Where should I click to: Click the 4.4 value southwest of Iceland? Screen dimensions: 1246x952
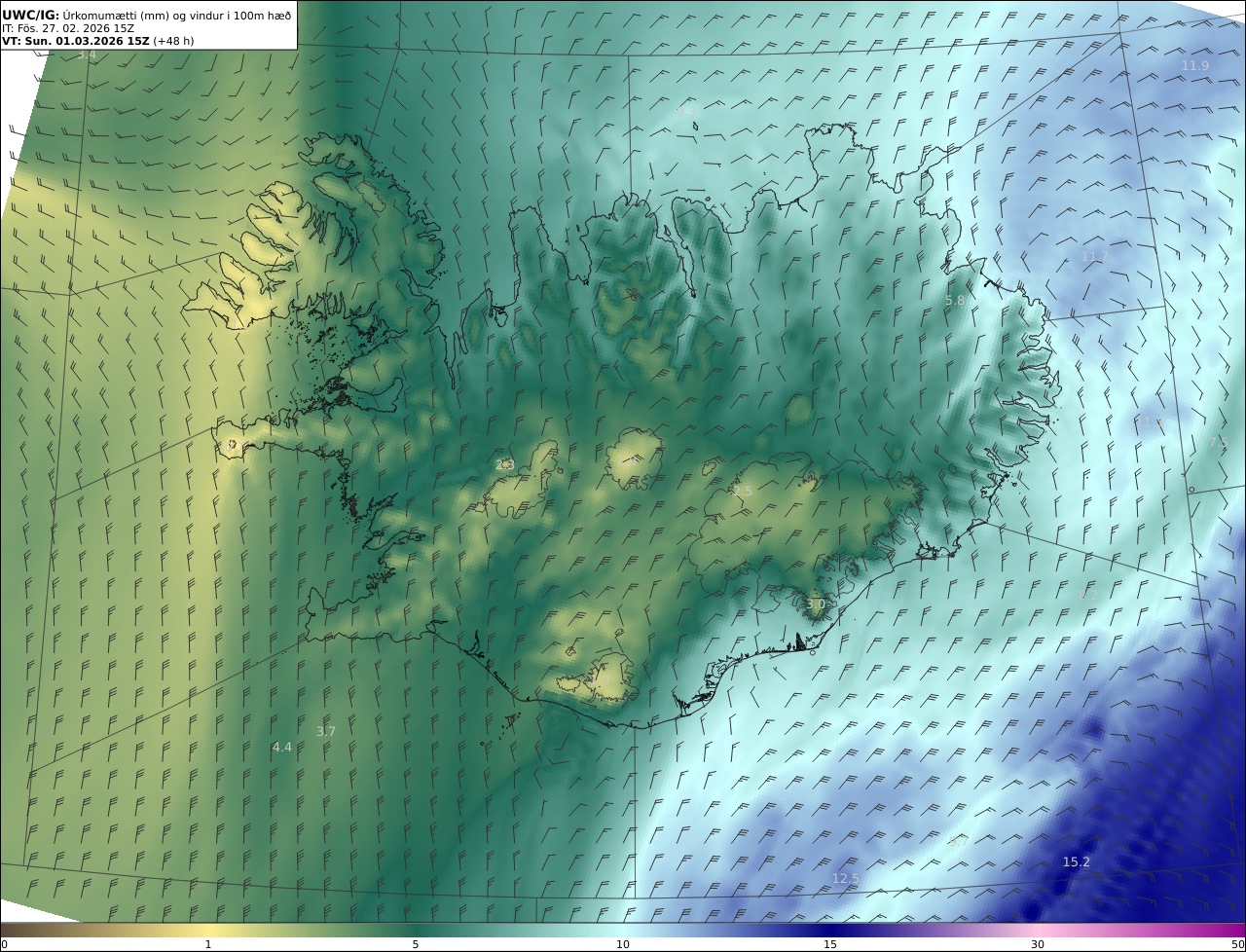click(x=281, y=747)
